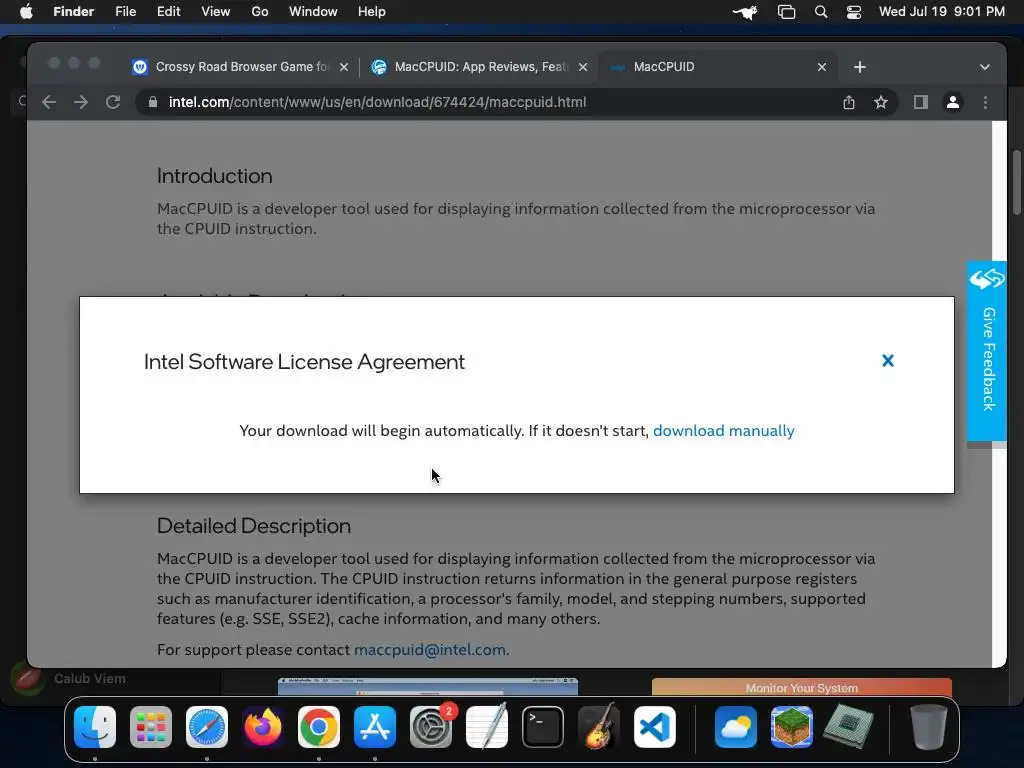The width and height of the screenshot is (1024, 768).
Task: Click the date and time clock
Action: coord(942,12)
